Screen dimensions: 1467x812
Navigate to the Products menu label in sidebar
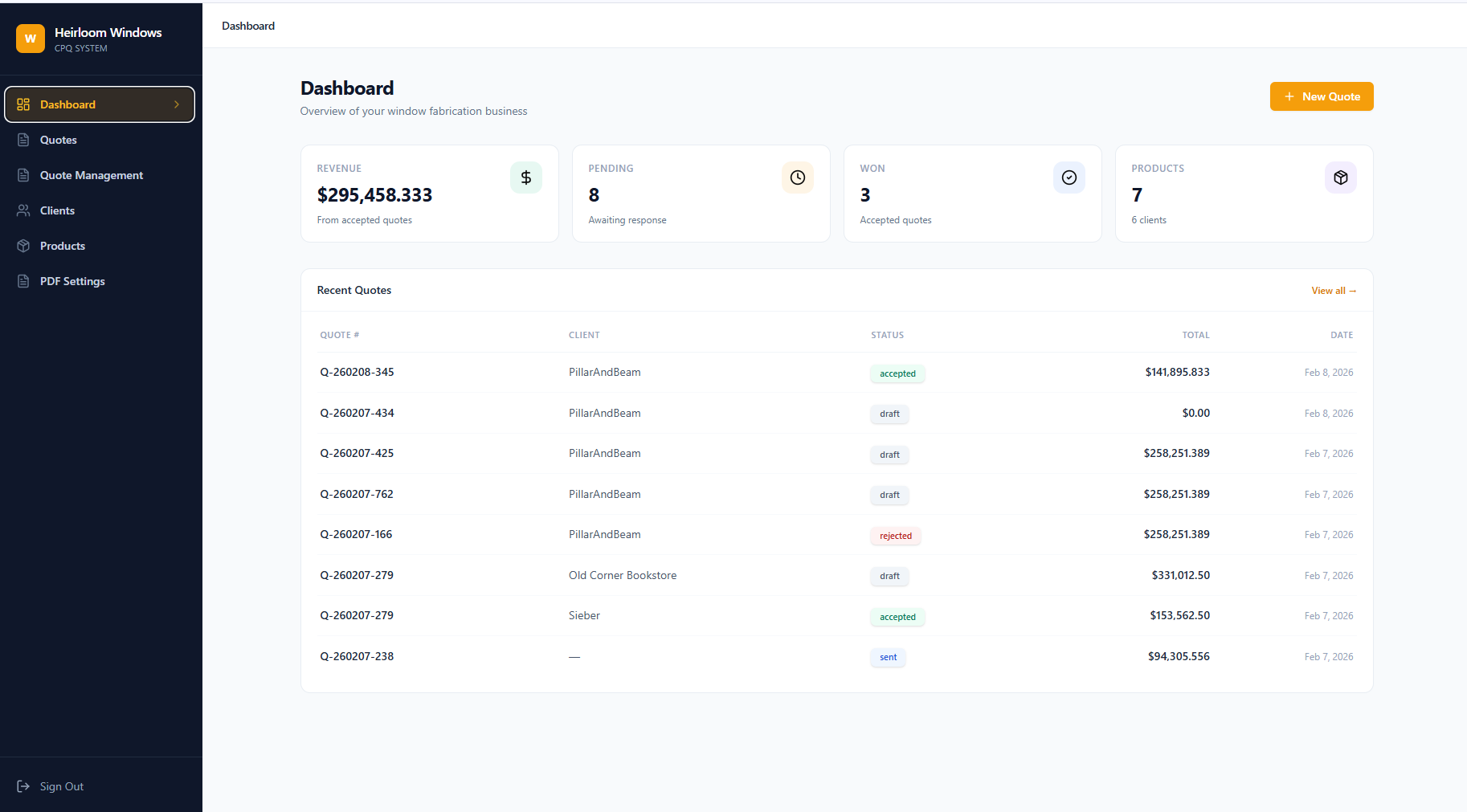63,246
